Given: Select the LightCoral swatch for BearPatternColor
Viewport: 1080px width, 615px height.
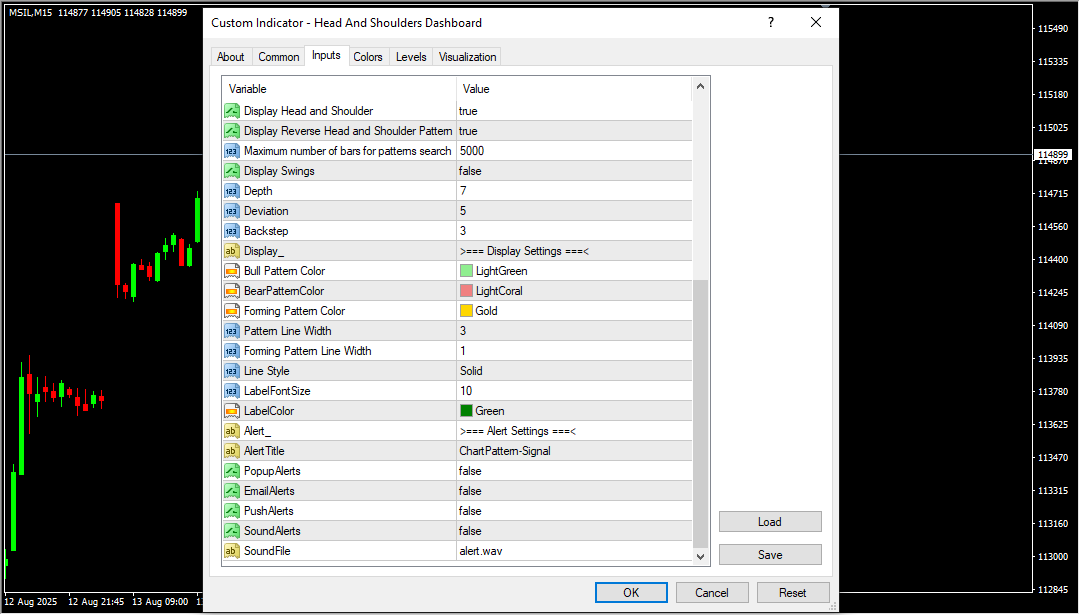Looking at the screenshot, I should 466,291.
